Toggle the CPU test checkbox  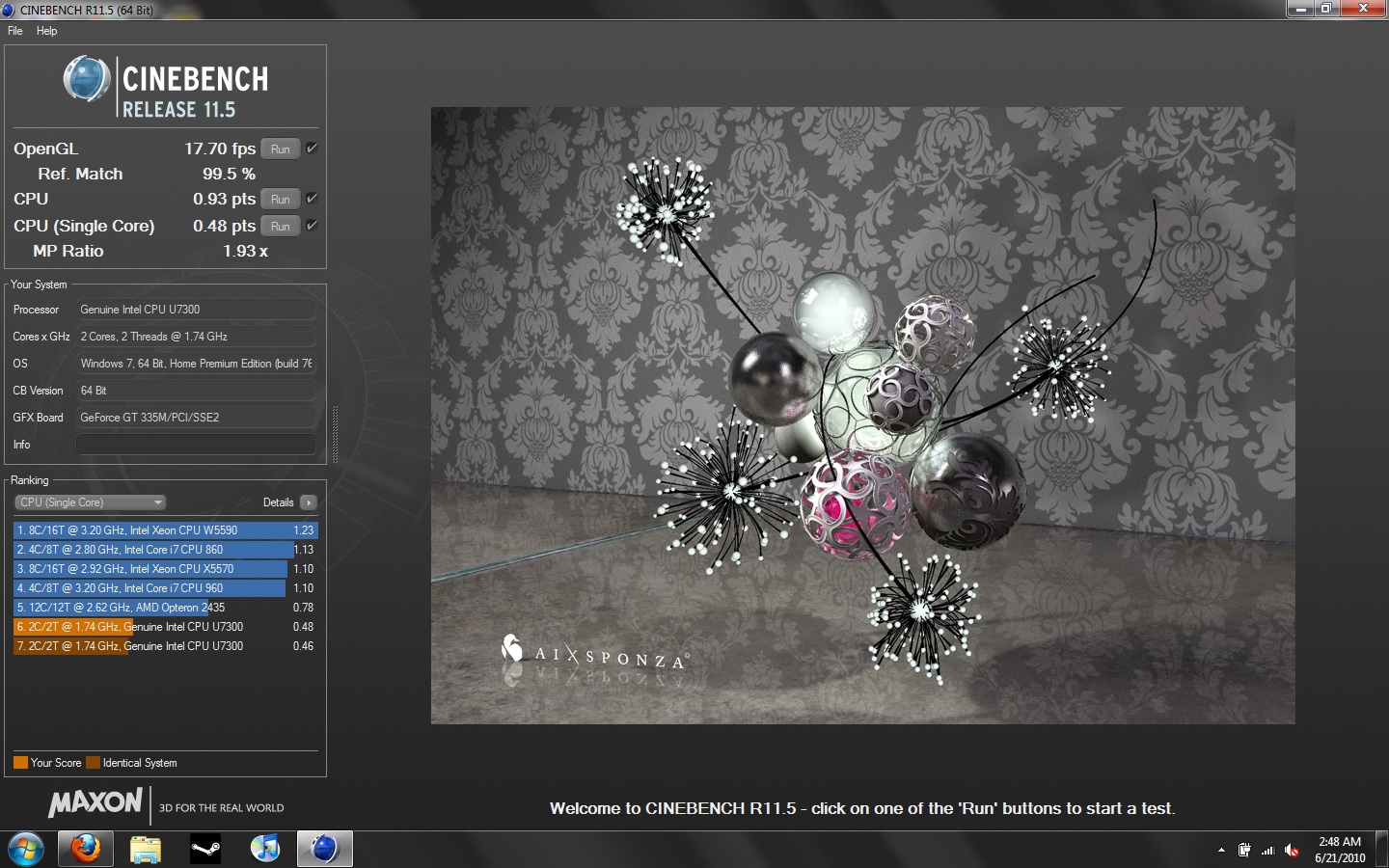(x=312, y=198)
